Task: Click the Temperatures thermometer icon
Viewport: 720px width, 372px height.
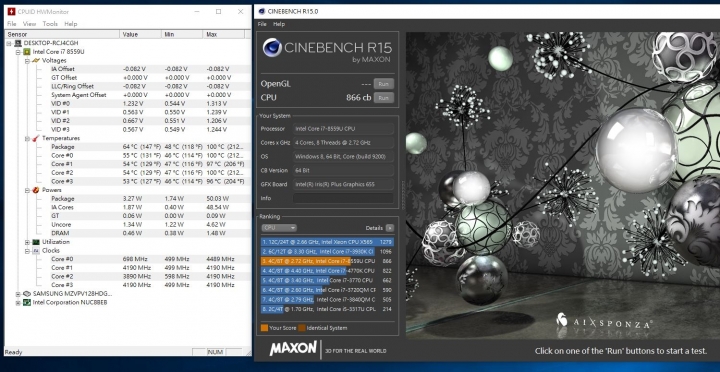Action: [x=36, y=138]
